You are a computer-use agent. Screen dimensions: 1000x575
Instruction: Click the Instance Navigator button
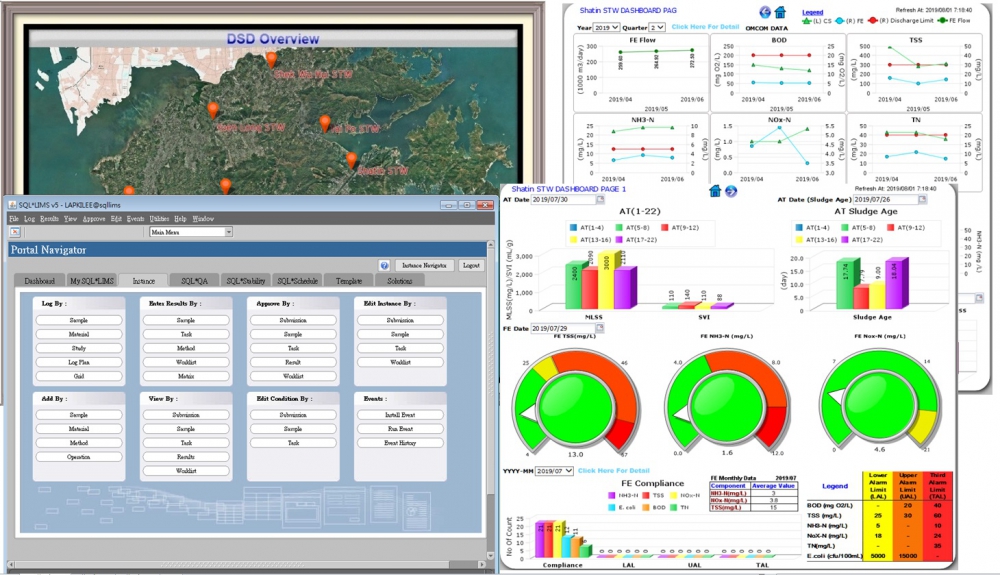tap(424, 266)
